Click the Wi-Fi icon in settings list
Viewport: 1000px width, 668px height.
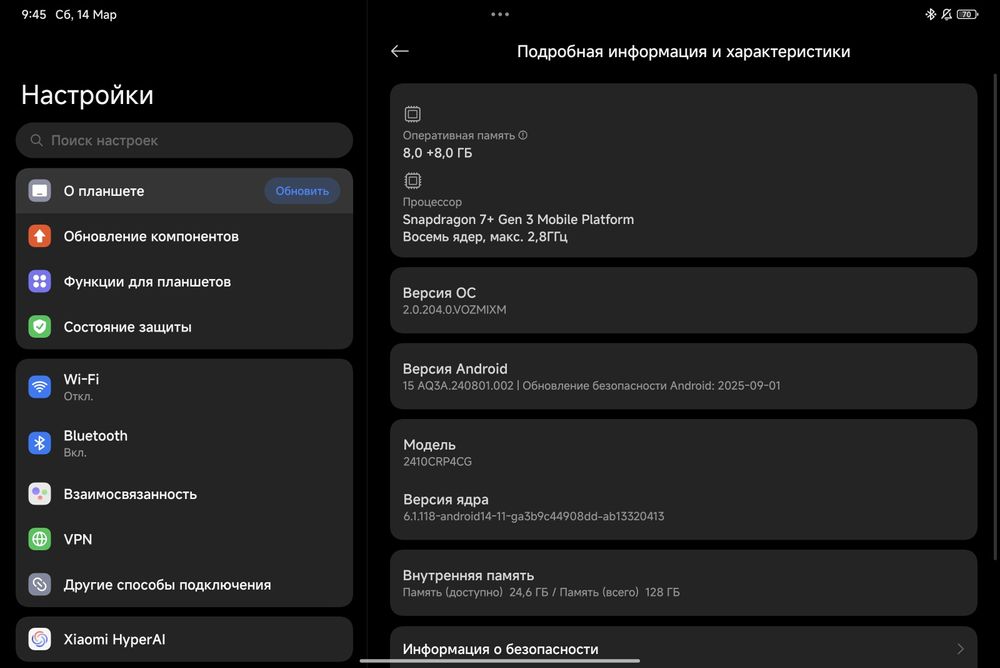click(40, 387)
